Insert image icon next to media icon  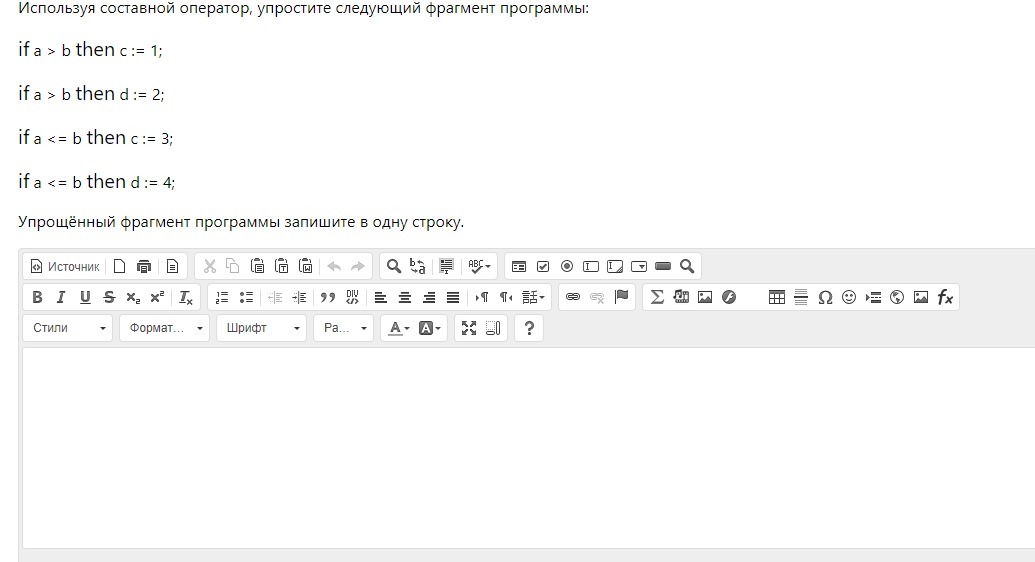(705, 297)
